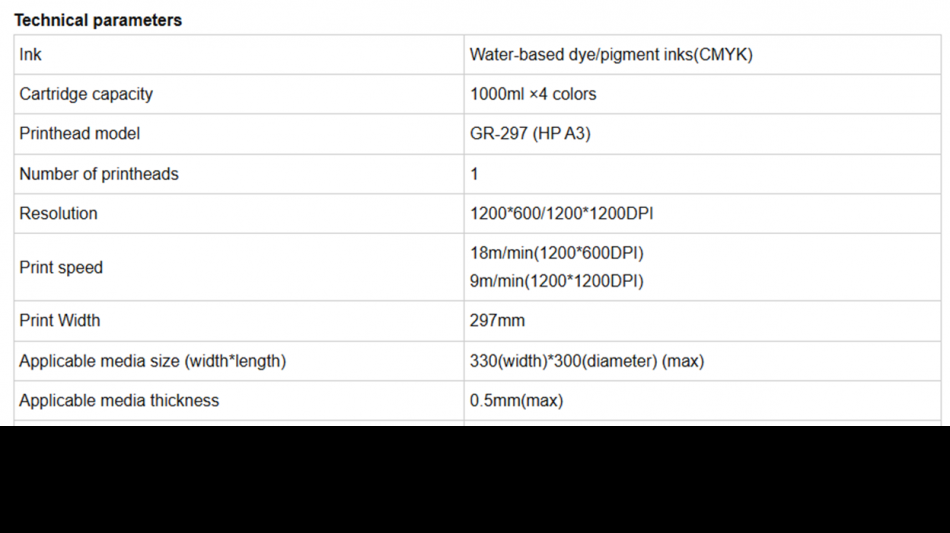Click the GR-297 (HP A3) value
This screenshot has height=533, width=950.
(x=530, y=133)
